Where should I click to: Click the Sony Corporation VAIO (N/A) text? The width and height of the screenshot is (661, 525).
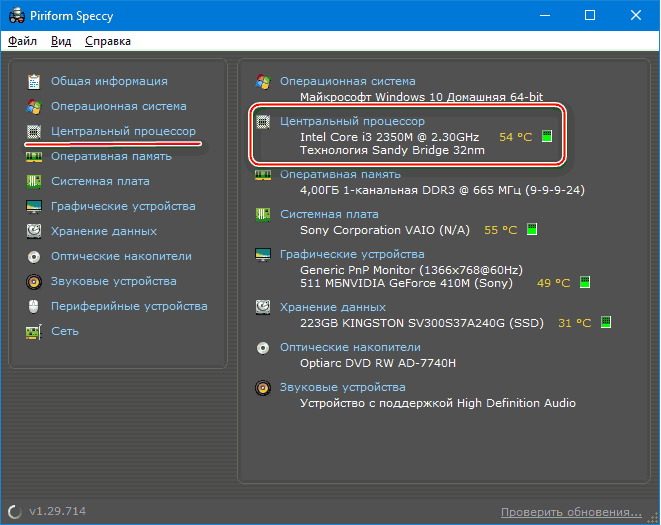coord(385,230)
